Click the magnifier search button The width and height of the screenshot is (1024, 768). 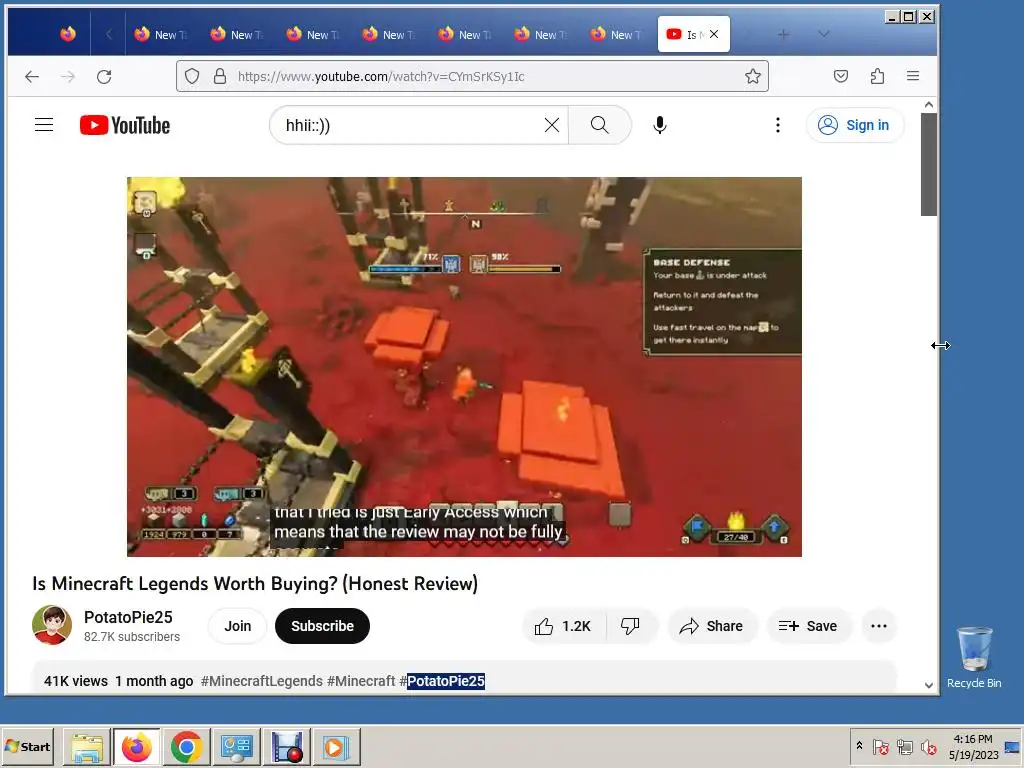coord(600,125)
